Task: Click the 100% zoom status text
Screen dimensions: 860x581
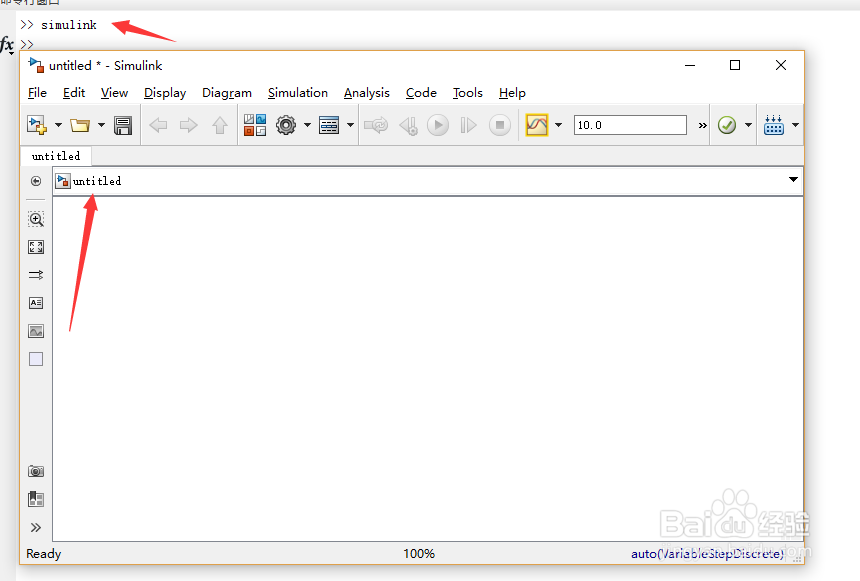Action: tap(419, 554)
